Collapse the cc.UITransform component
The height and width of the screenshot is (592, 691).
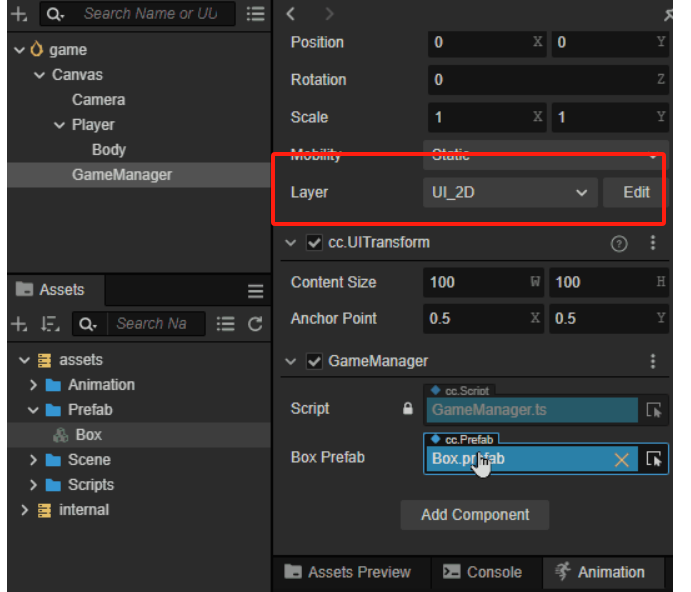click(x=290, y=243)
